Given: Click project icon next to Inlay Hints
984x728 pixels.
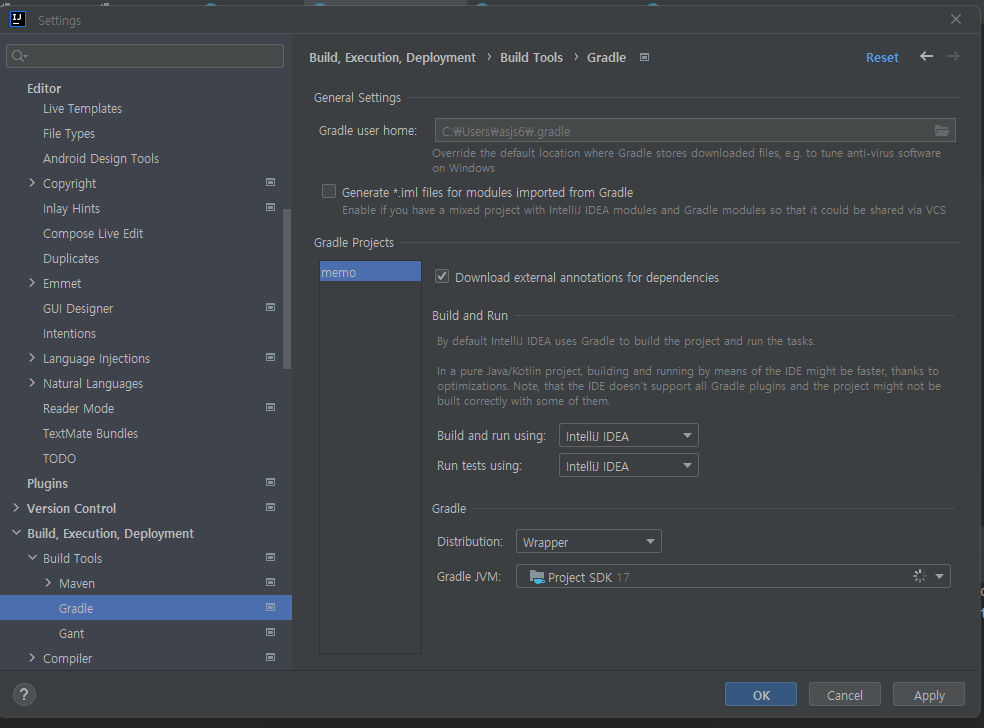Looking at the screenshot, I should [x=270, y=207].
